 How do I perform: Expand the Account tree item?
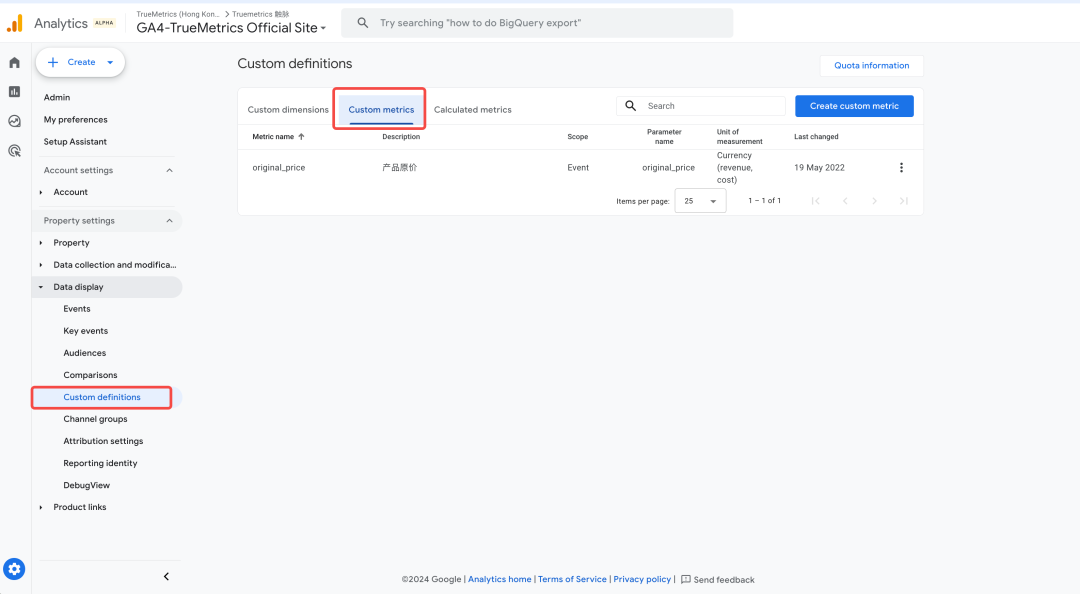click(x=41, y=192)
